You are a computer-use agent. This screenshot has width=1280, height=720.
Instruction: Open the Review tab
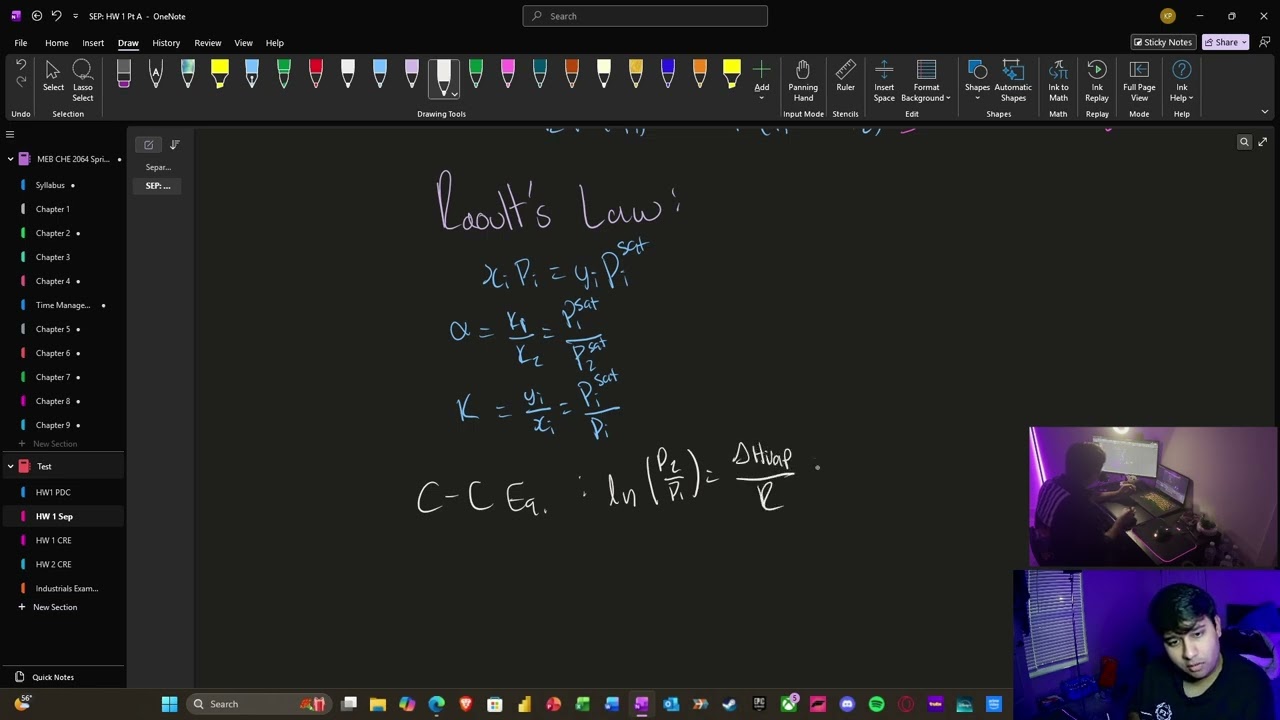point(208,43)
